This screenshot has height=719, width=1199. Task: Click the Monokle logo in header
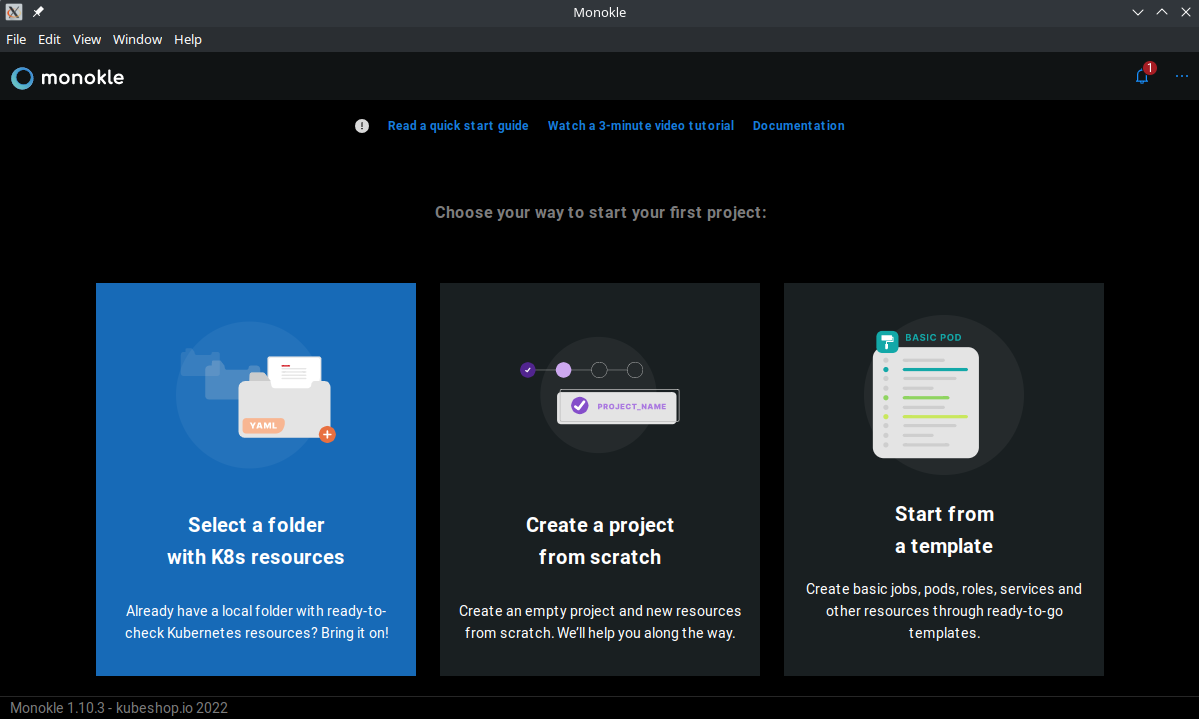tap(68, 77)
